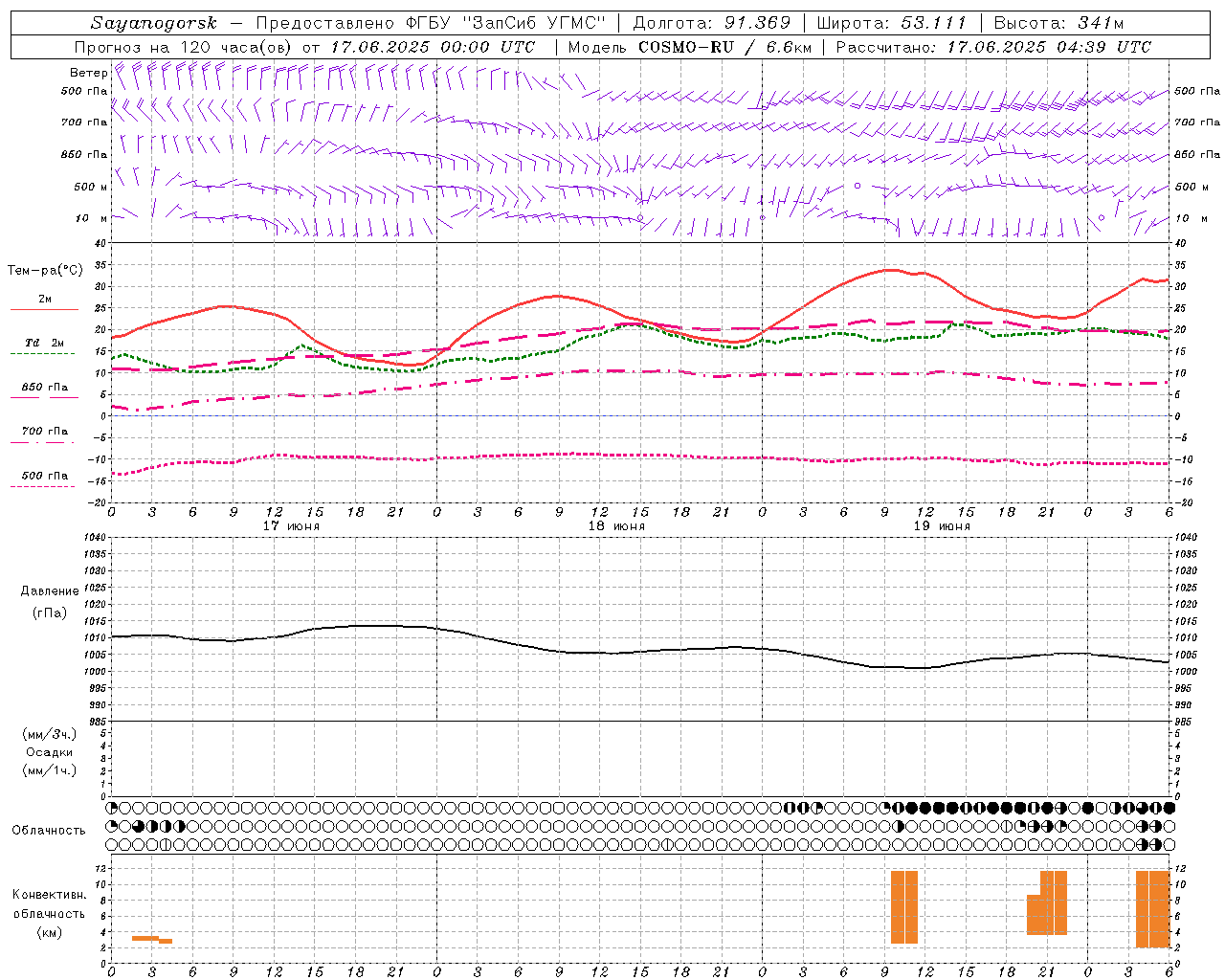Click the 'Ветер' wind panel label
The width and height of the screenshot is (1225, 980).
pos(89,73)
